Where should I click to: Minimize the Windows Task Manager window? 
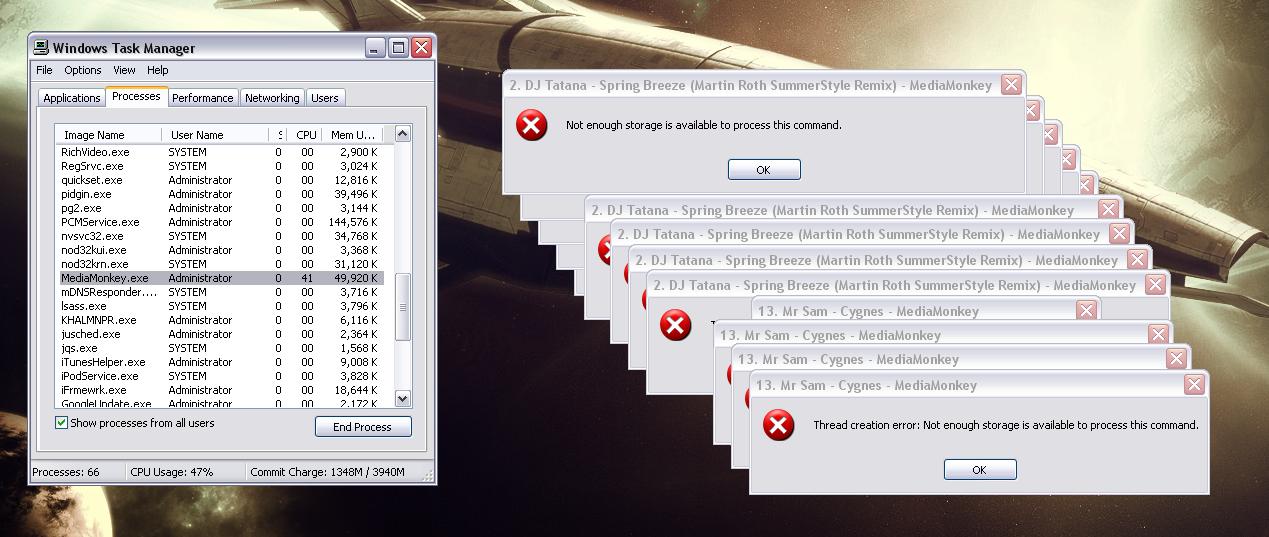click(x=375, y=47)
